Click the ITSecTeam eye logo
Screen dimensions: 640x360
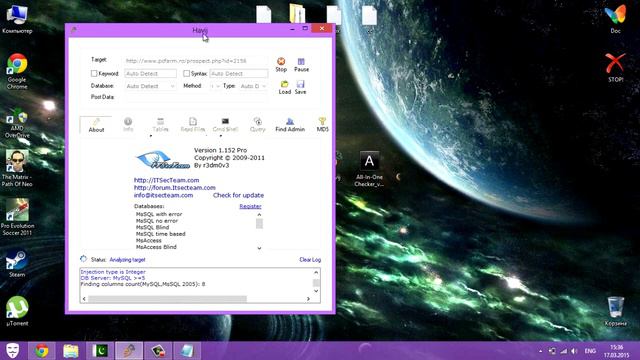click(x=163, y=160)
